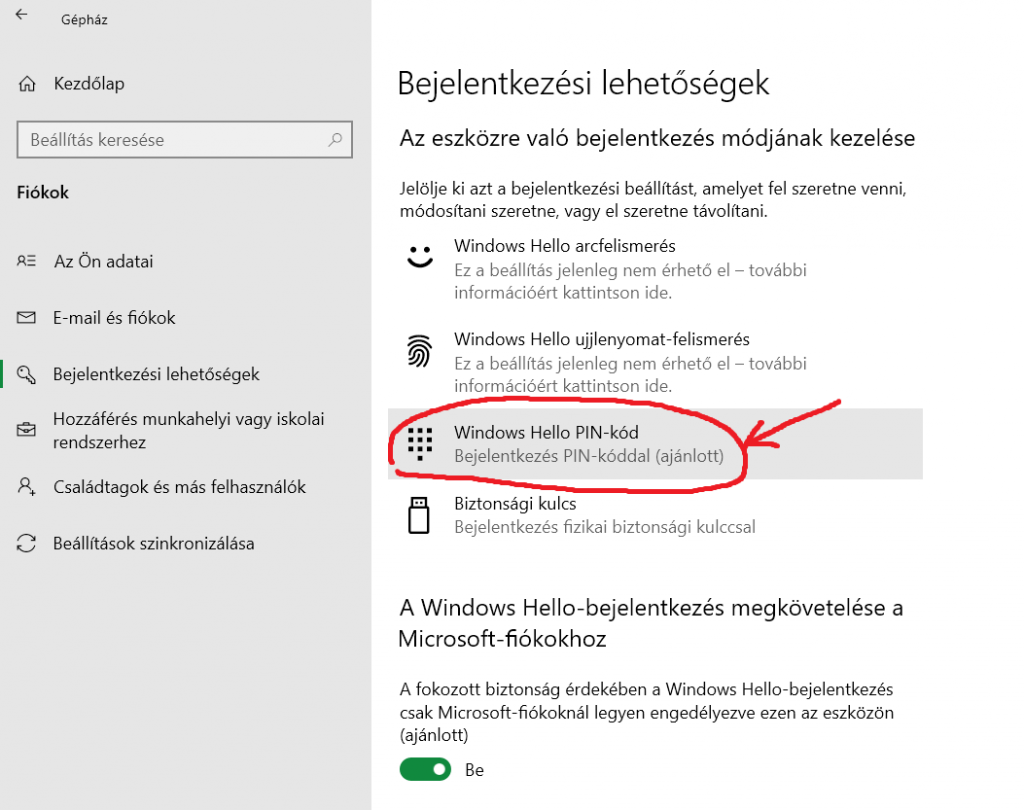Viewport: 1024px width, 810px height.
Task: Click the E-mail és fiókok envelope icon
Action: click(27, 318)
